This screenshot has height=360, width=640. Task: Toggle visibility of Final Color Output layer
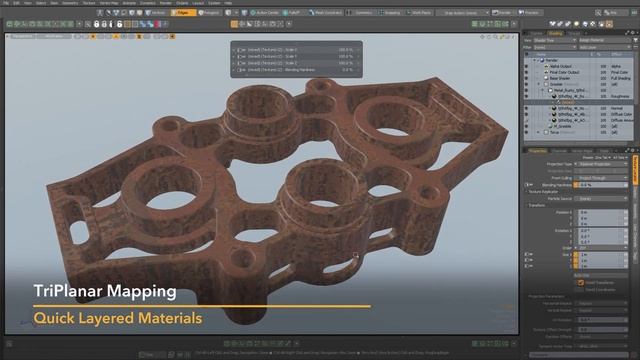tap(527, 72)
